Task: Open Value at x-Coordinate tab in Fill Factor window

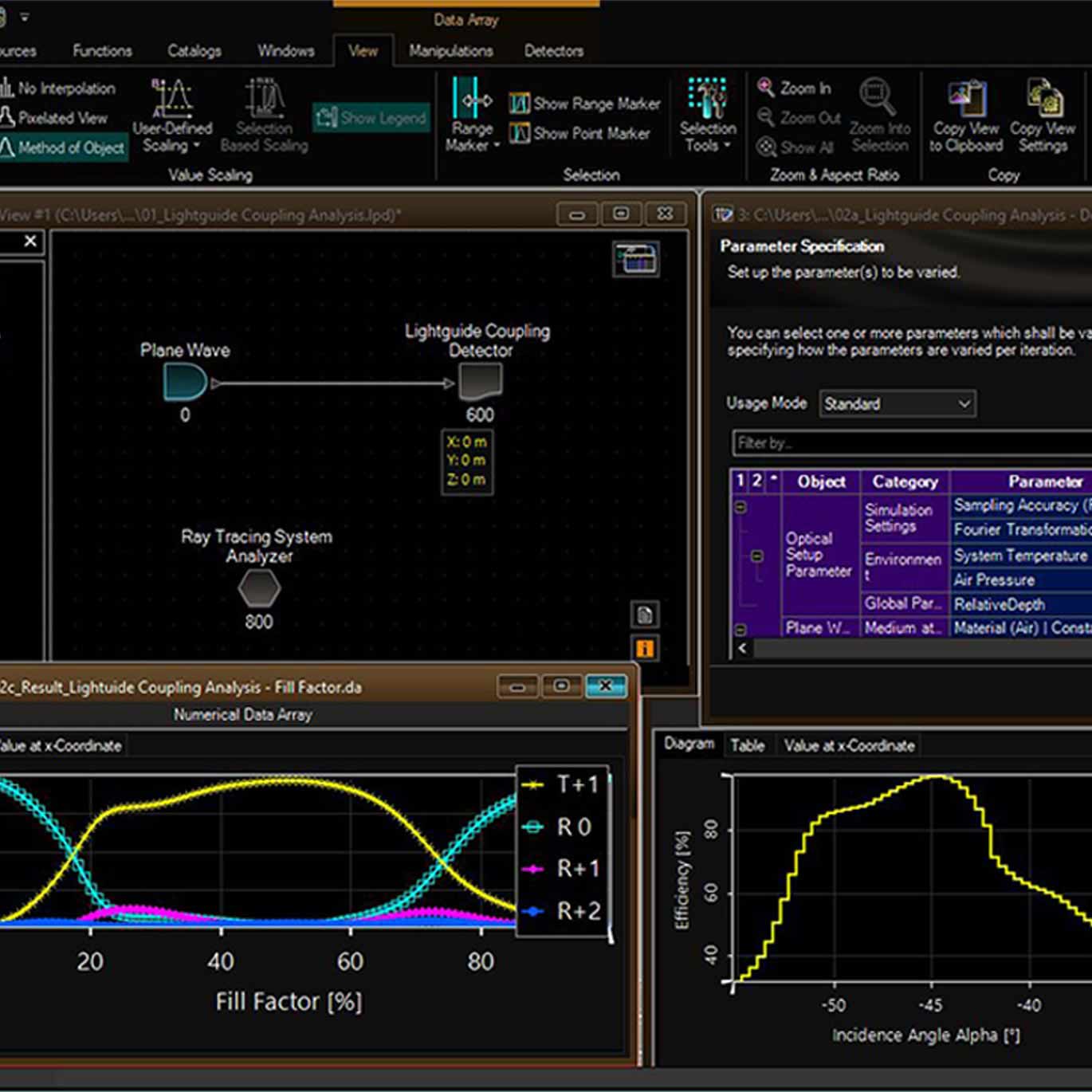Action: coord(61,745)
